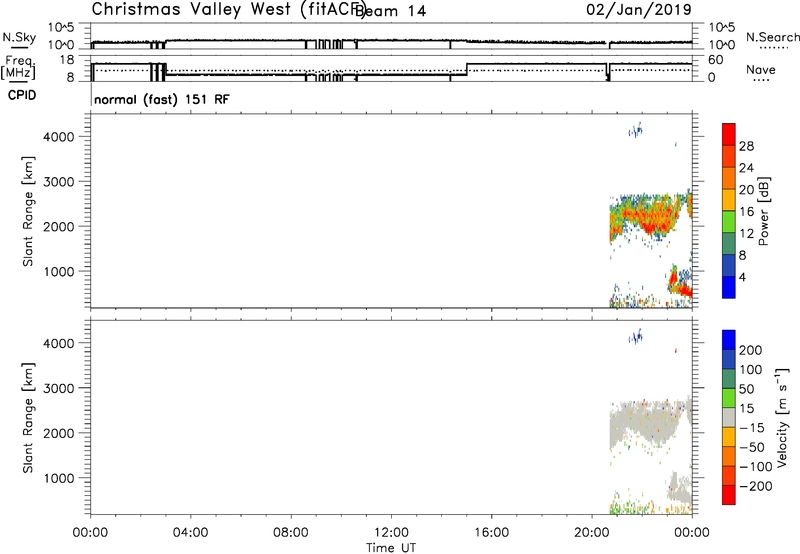
Task: Click the 'Slant Range [km]' label of velocity panel
Action: pyautogui.click(x=28, y=418)
